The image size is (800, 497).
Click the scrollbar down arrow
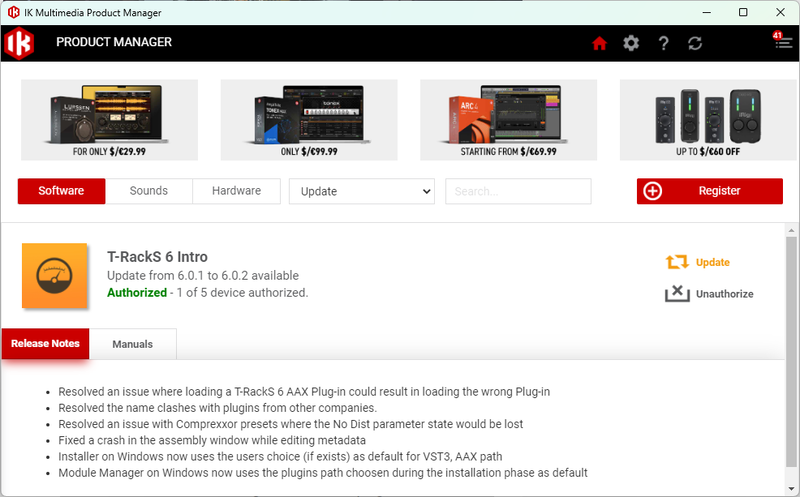tap(791, 488)
